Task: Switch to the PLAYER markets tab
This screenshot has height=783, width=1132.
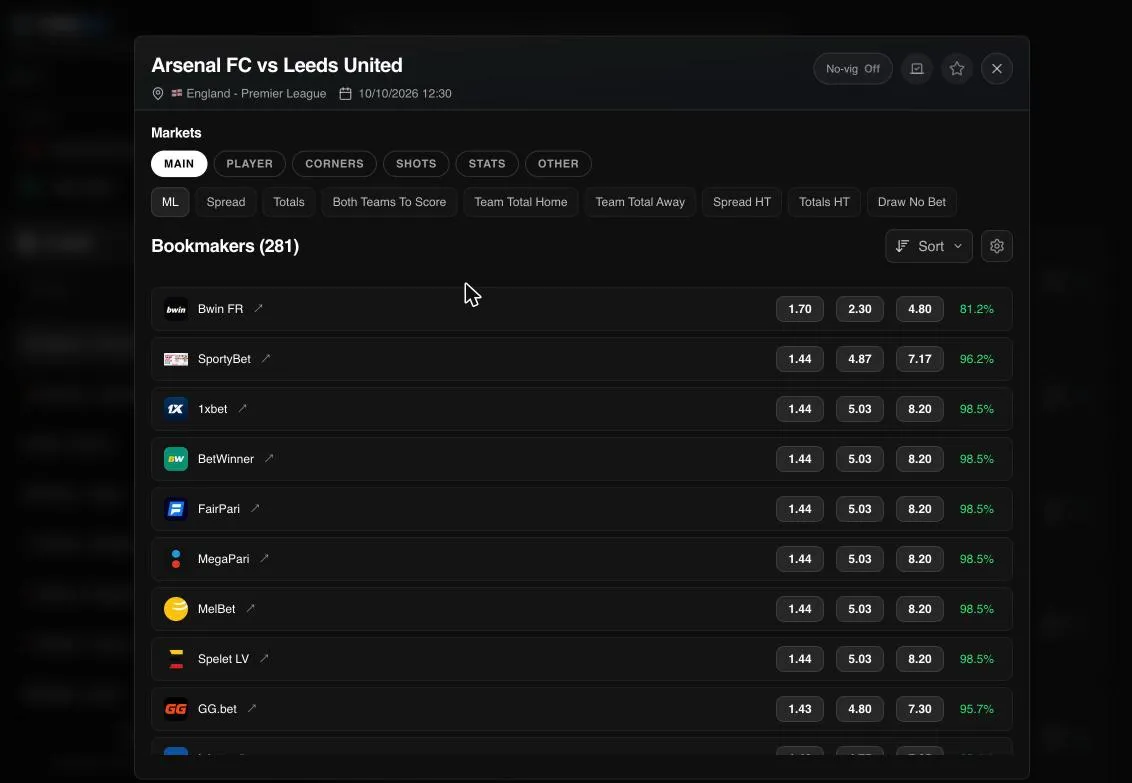Action: [250, 164]
